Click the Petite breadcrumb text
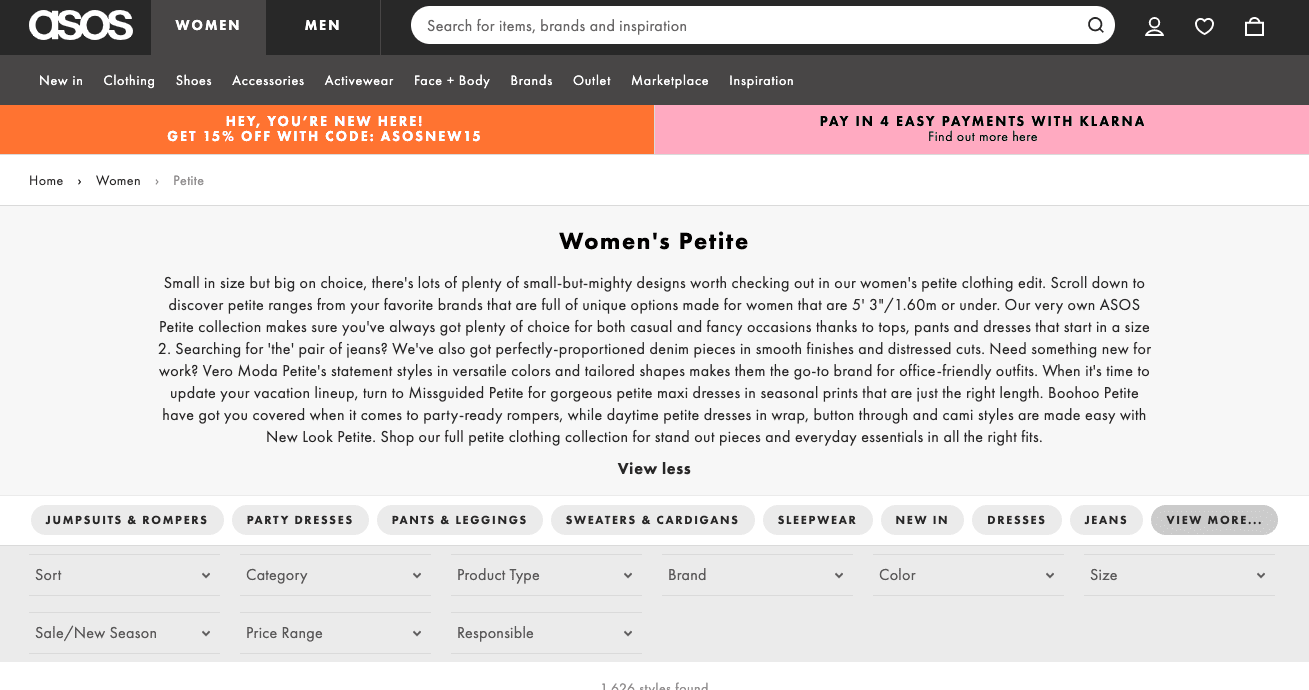This screenshot has height=690, width=1309. coord(188,181)
